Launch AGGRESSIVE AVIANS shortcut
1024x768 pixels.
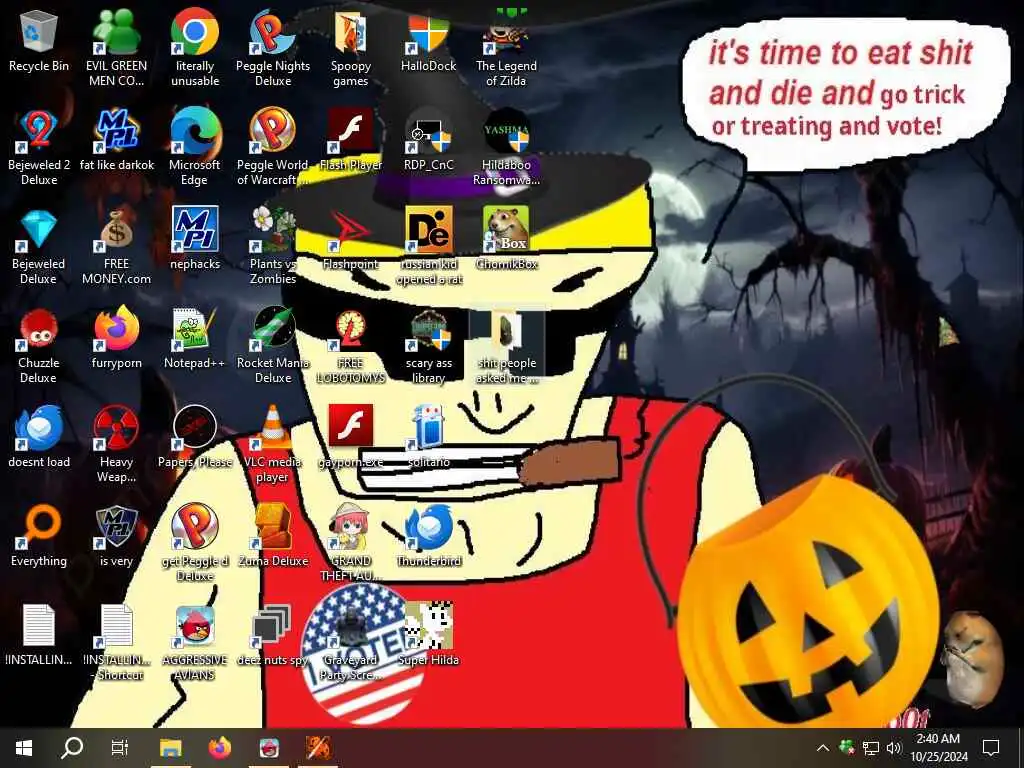pos(195,643)
